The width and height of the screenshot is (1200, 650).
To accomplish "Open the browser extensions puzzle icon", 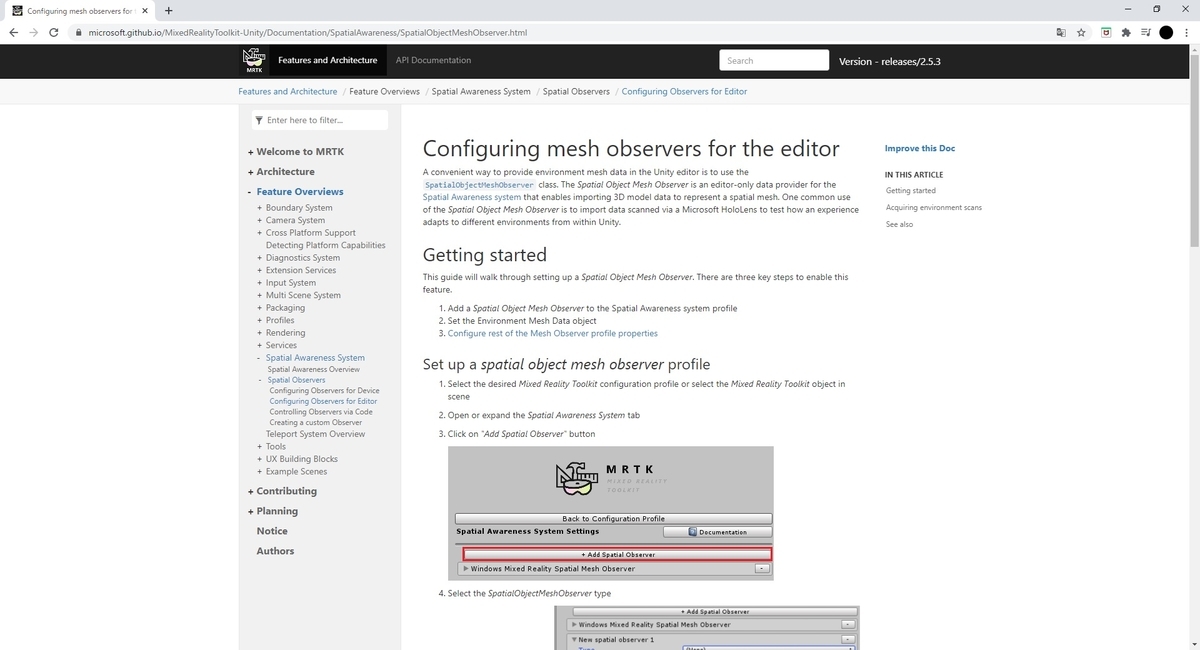I will coord(1126,32).
